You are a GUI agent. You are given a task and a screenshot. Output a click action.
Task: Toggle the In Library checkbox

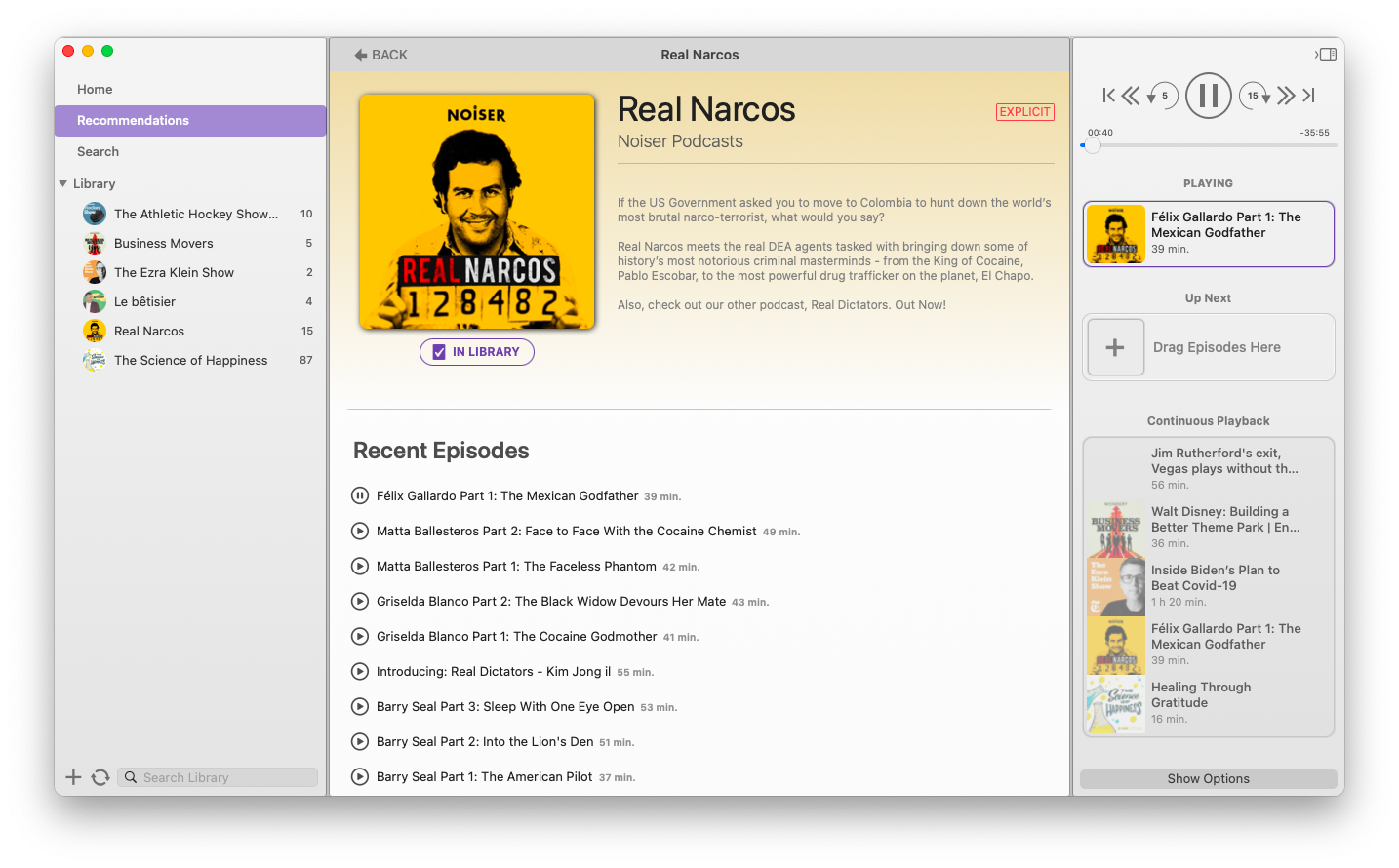tap(439, 352)
